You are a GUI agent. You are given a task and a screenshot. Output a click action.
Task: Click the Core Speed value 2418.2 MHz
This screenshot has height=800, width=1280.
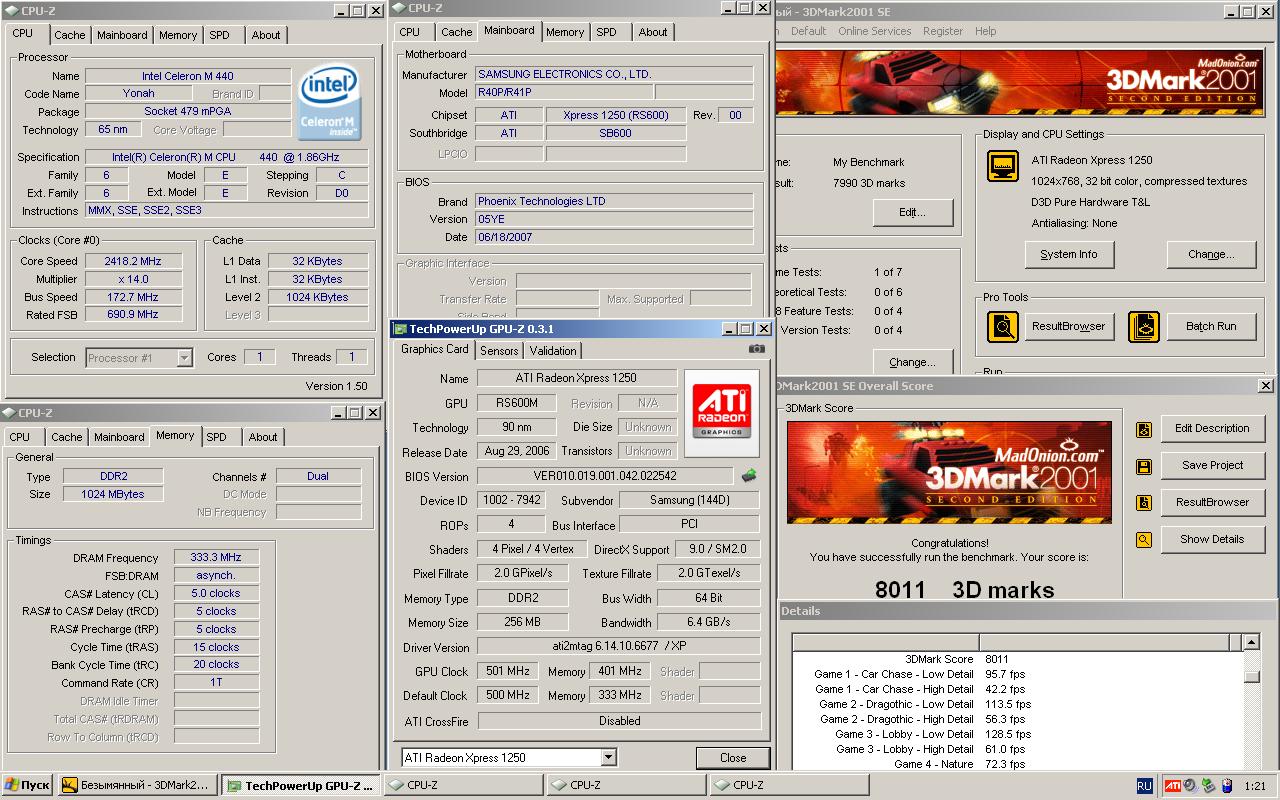(x=134, y=261)
